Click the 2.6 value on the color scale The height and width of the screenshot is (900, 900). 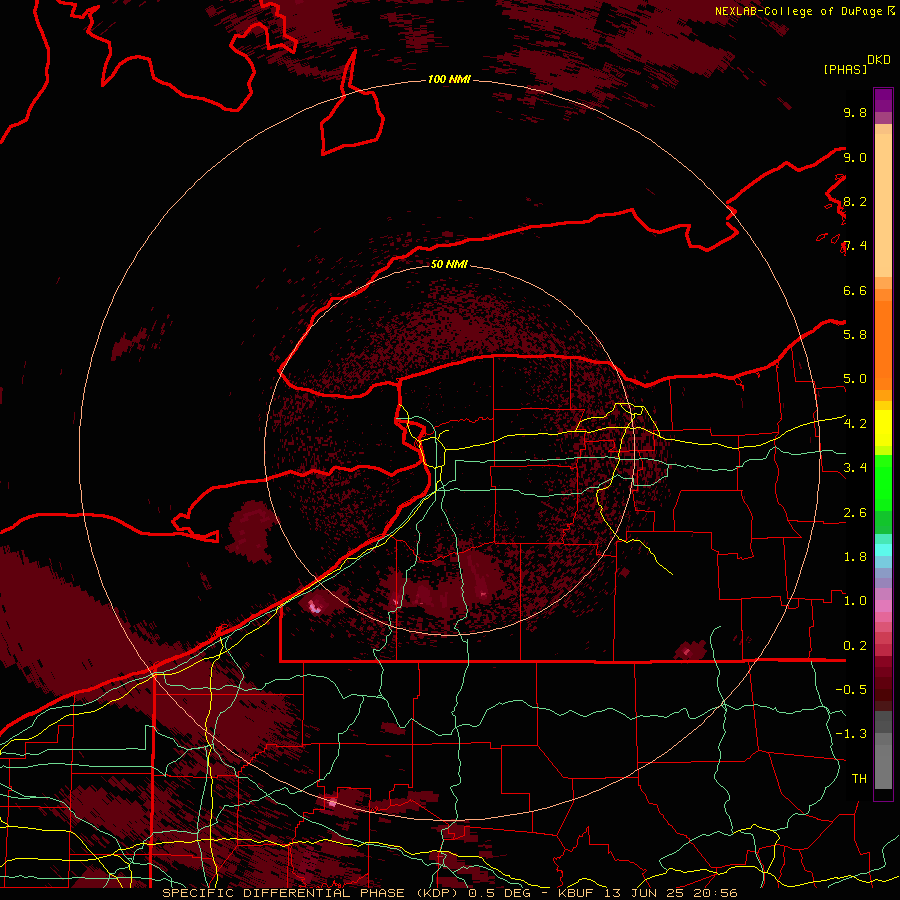[855, 513]
